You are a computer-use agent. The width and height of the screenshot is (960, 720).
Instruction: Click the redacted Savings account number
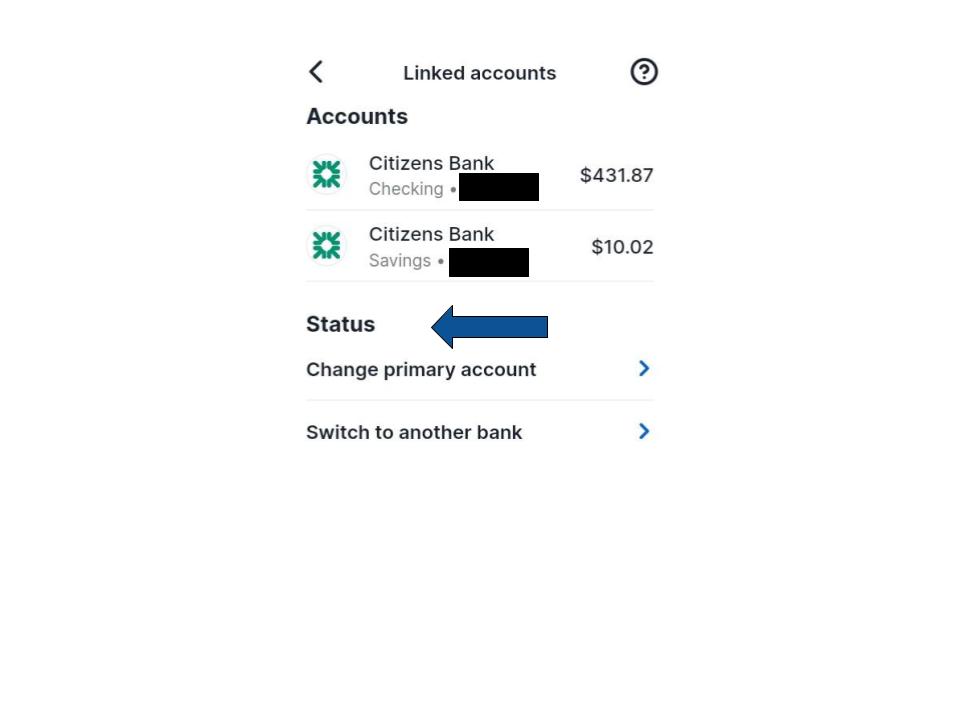[x=489, y=262]
